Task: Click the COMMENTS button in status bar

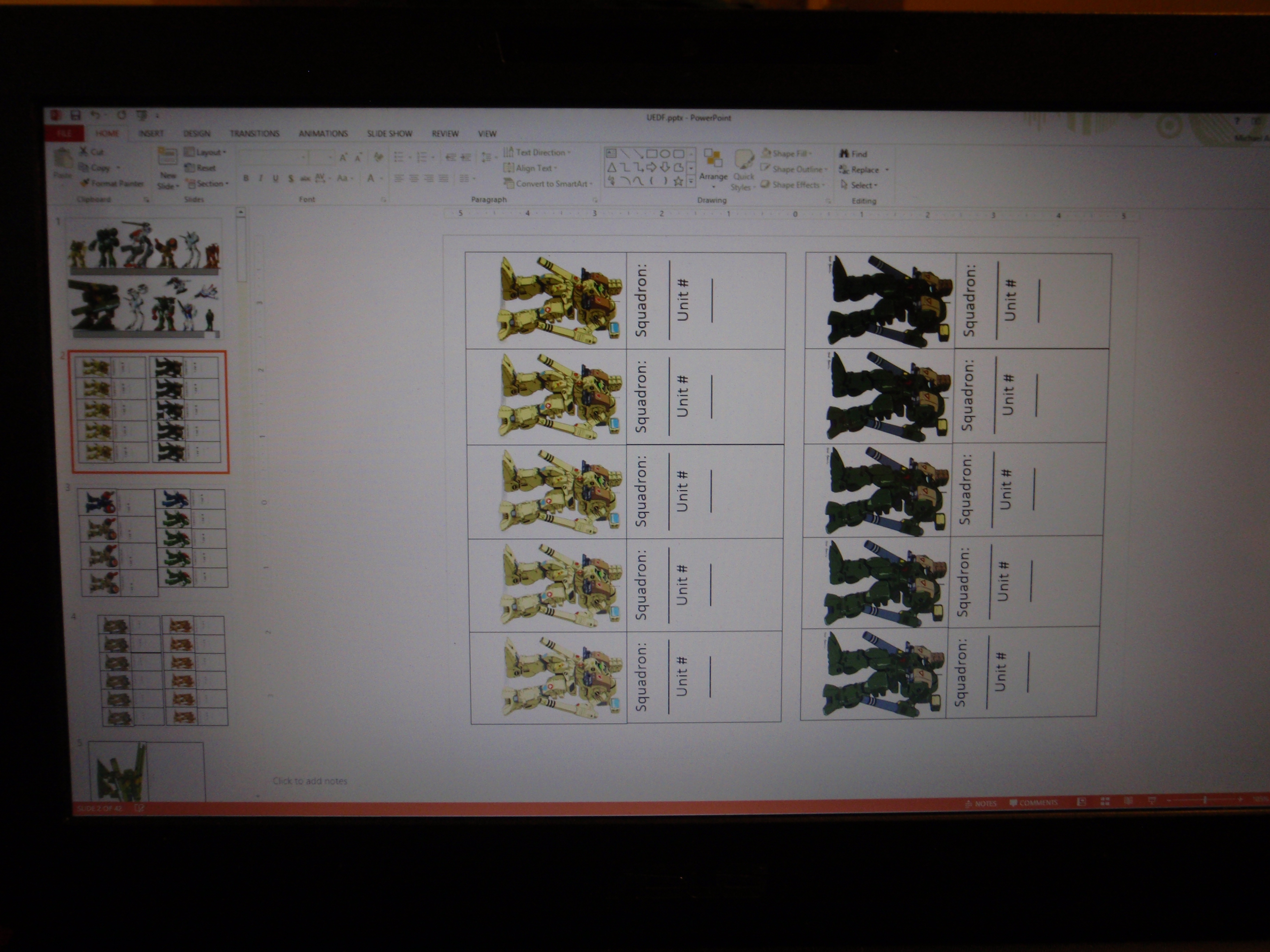Action: tap(1034, 802)
